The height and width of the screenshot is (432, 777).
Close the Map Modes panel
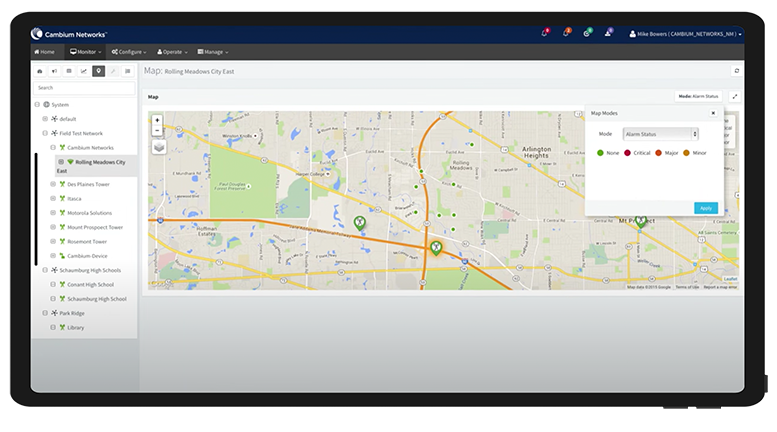(x=713, y=113)
